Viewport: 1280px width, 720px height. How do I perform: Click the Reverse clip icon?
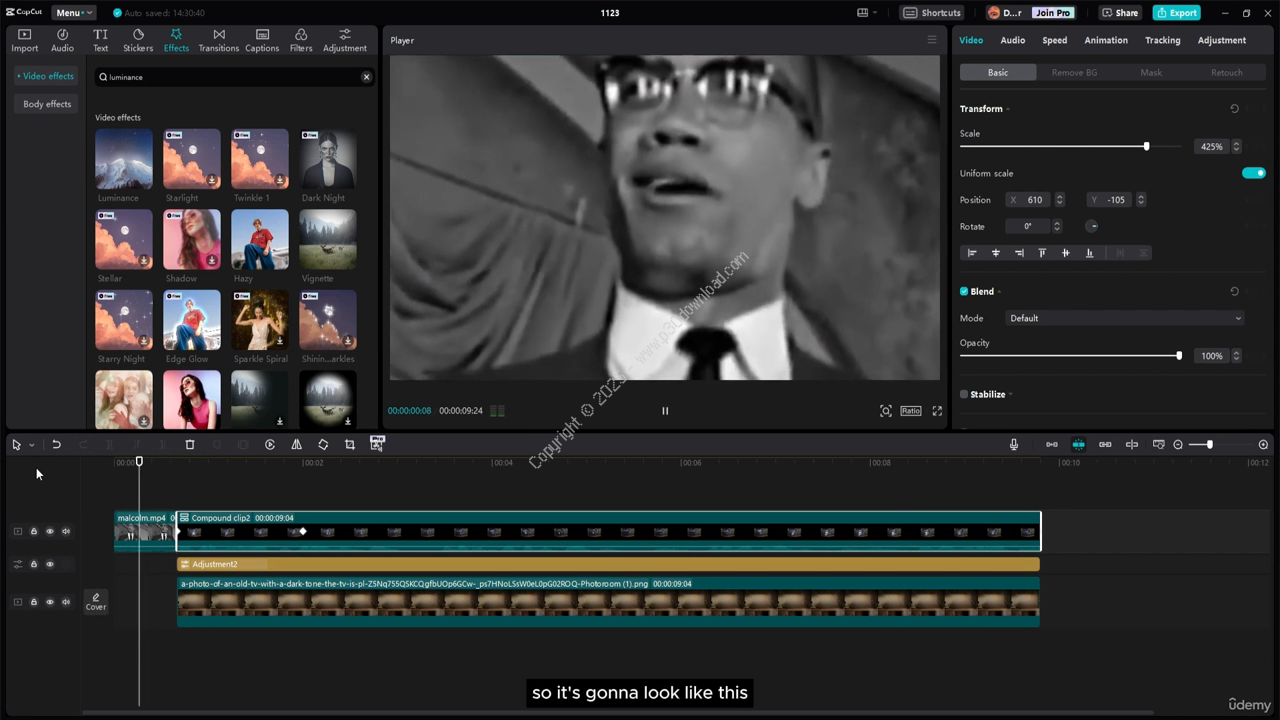(270, 445)
